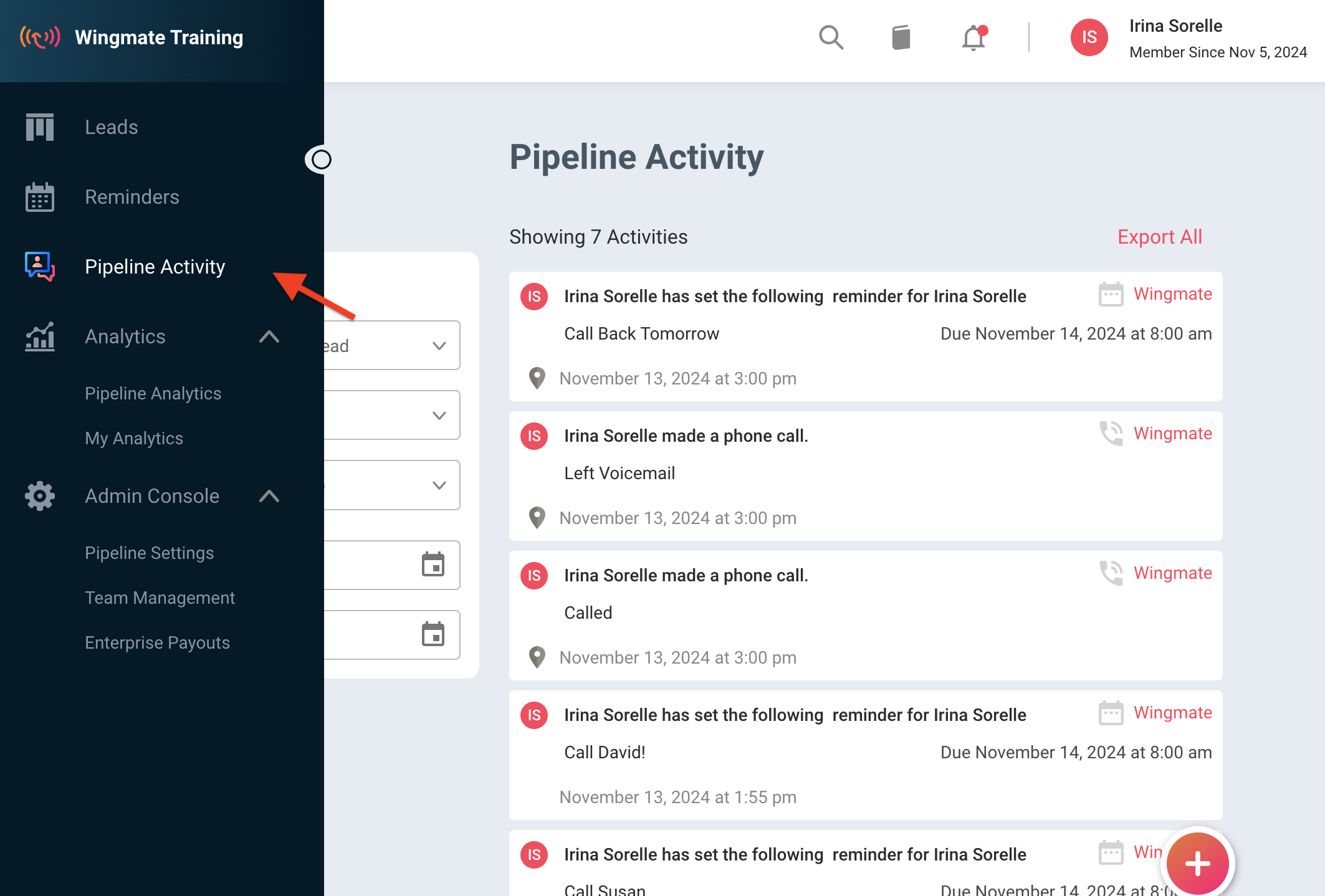The image size is (1325, 896).
Task: Click Wingmate link on Call Back Tomorrow card
Action: coord(1173,294)
